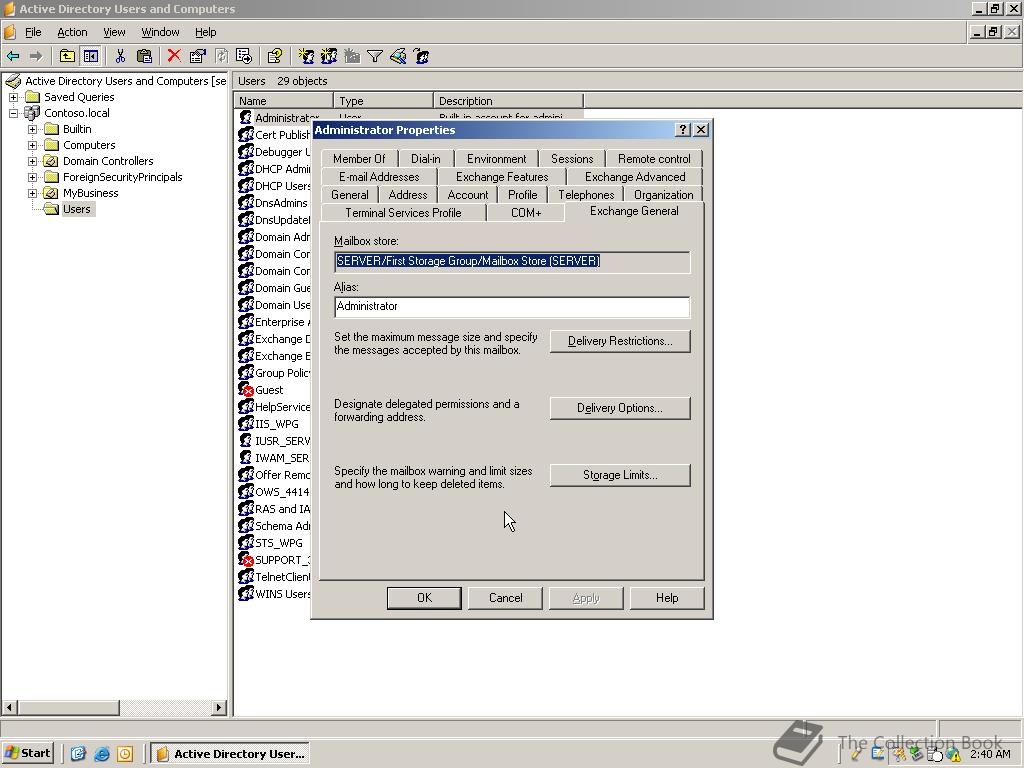Click the red Delete X icon
The width and height of the screenshot is (1024, 768).
click(174, 56)
